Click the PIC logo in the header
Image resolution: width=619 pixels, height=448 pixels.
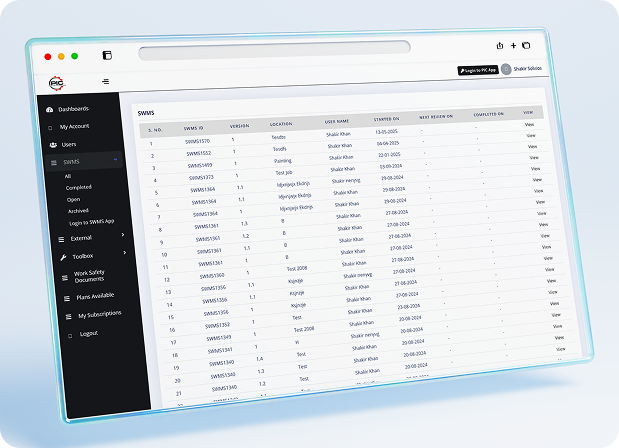[56, 82]
